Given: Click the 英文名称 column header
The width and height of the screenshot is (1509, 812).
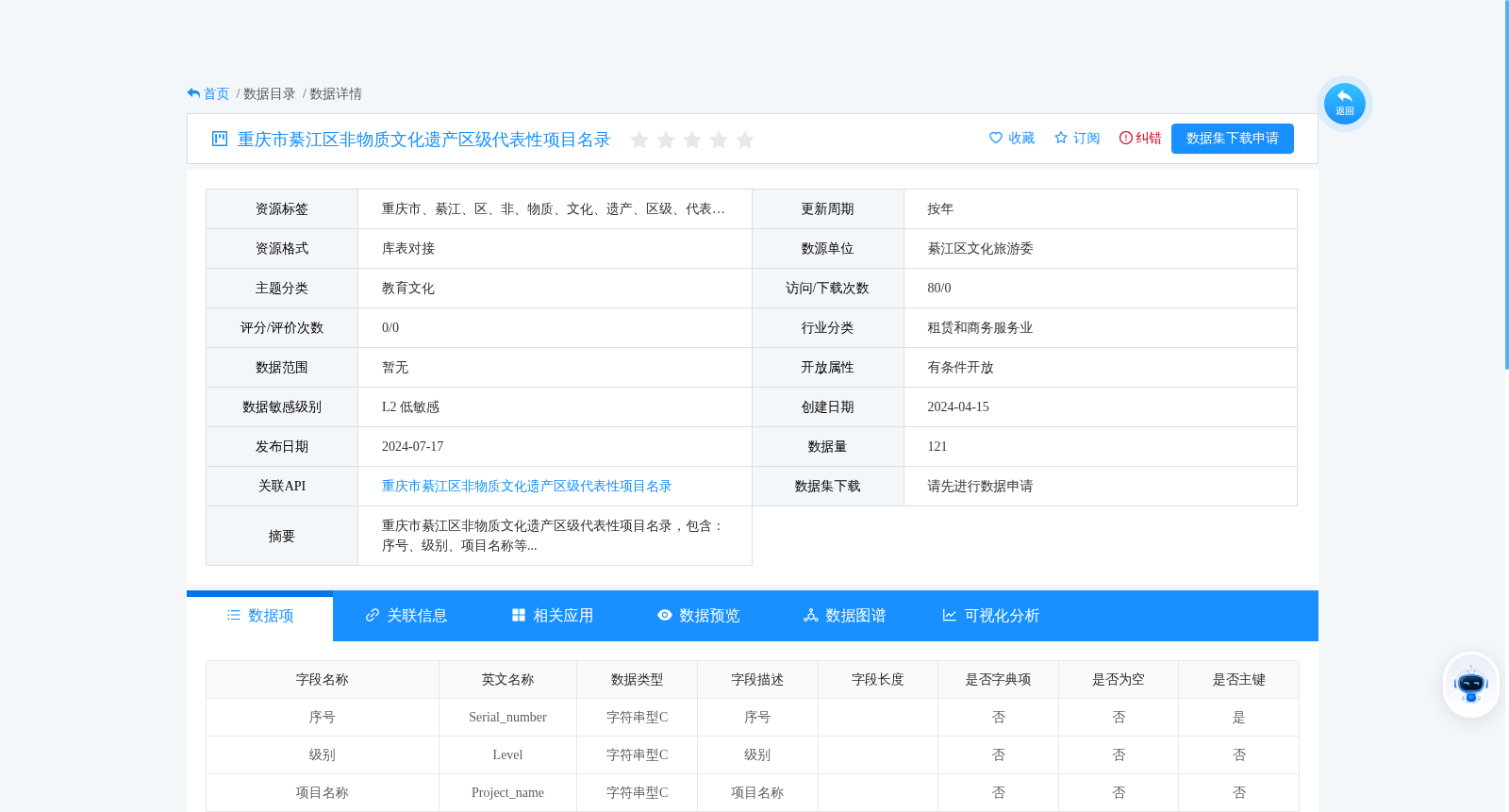Looking at the screenshot, I should point(507,680).
